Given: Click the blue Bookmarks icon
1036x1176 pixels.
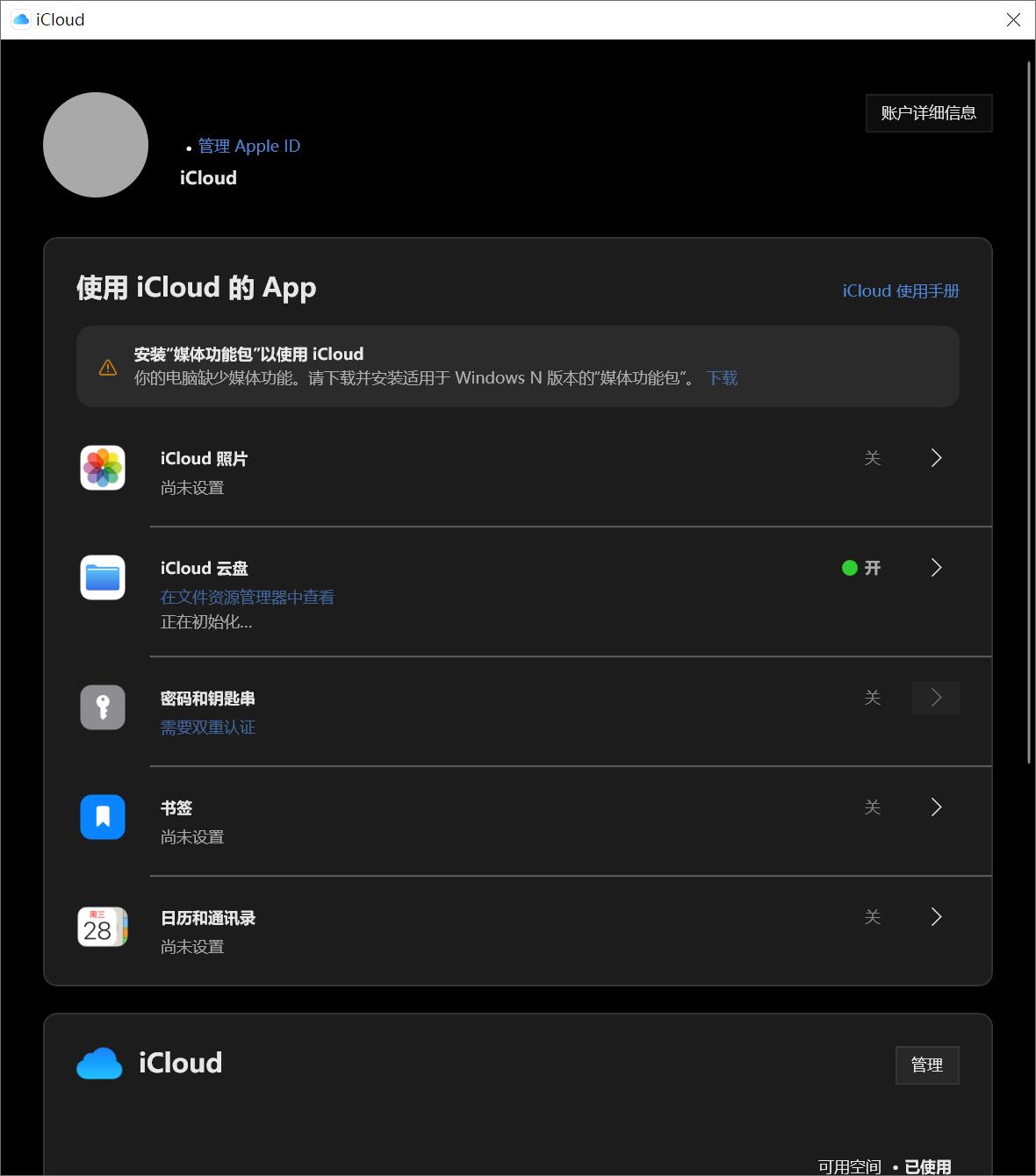Looking at the screenshot, I should [103, 817].
